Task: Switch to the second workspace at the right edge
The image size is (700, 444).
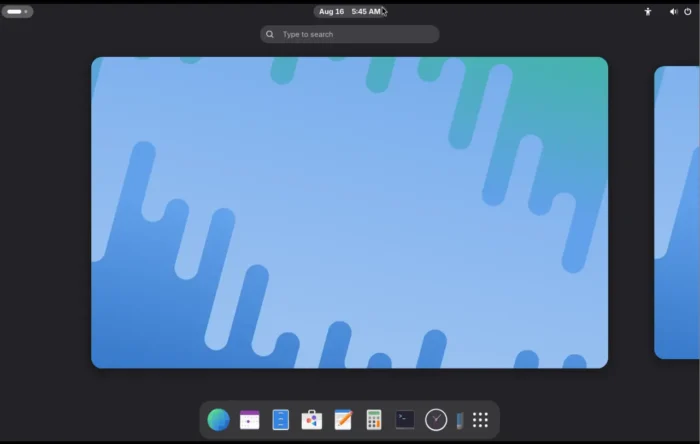Action: 677,212
